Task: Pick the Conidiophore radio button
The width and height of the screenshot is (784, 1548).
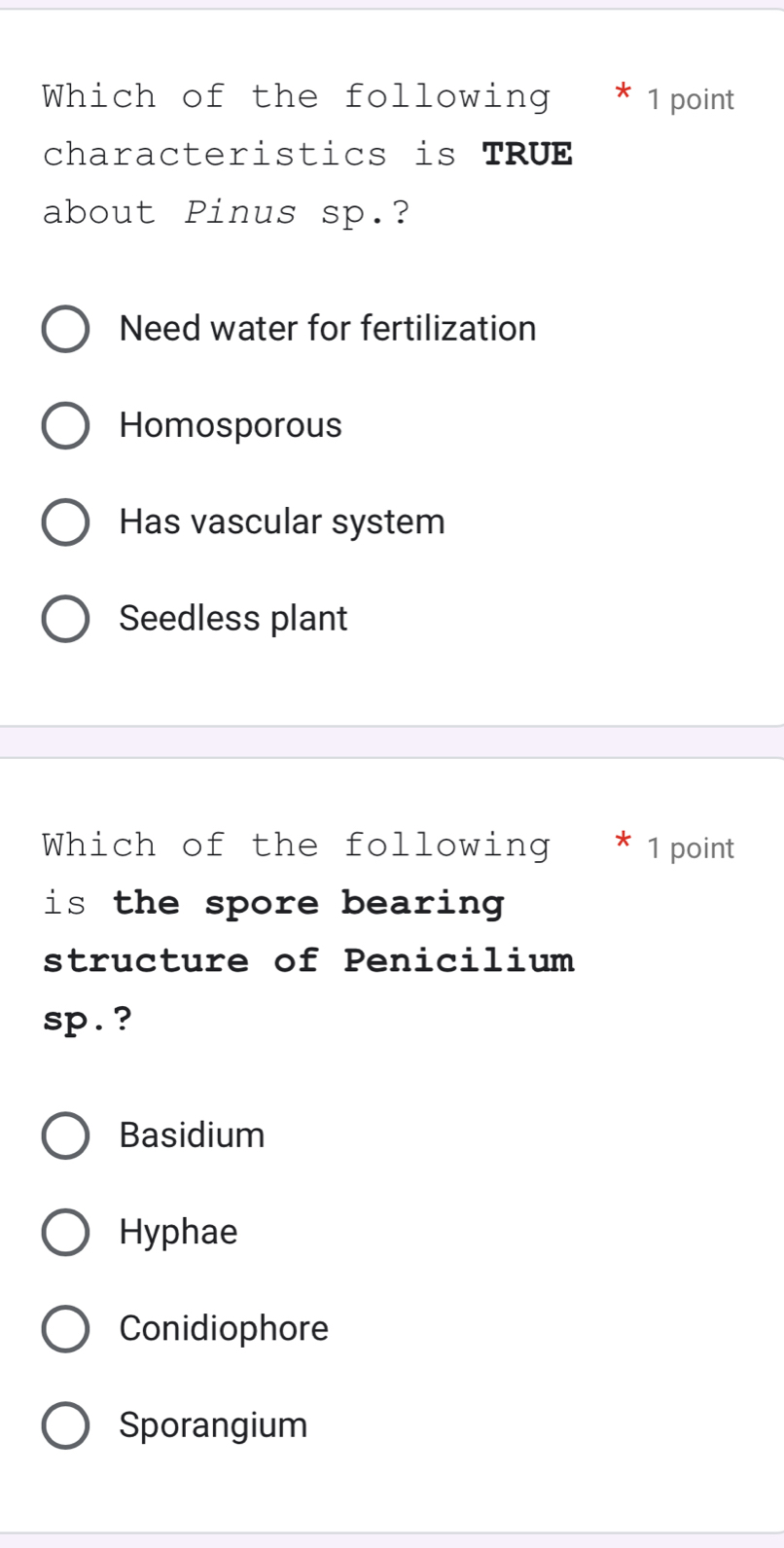Action: 65,1329
